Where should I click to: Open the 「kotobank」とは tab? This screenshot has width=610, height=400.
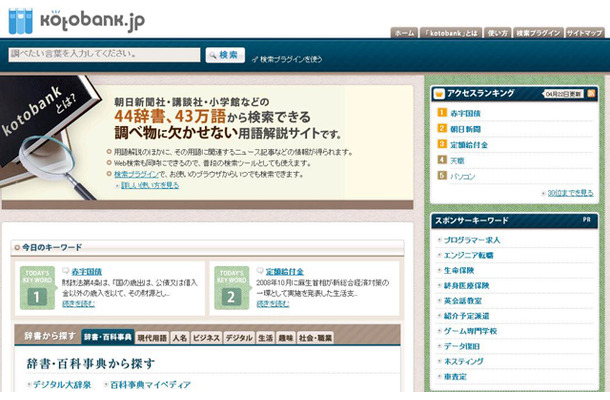point(451,33)
